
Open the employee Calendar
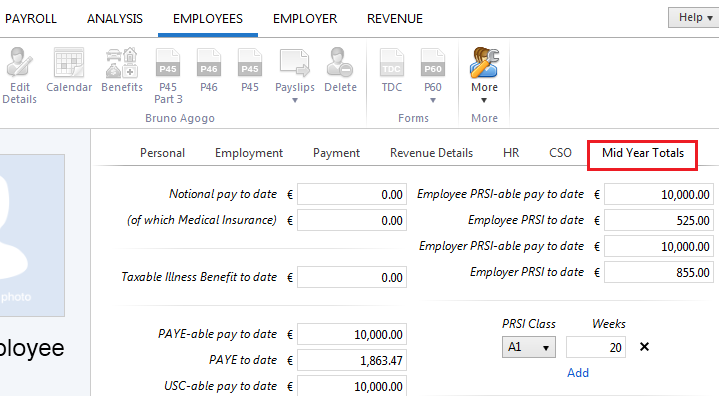(69, 70)
